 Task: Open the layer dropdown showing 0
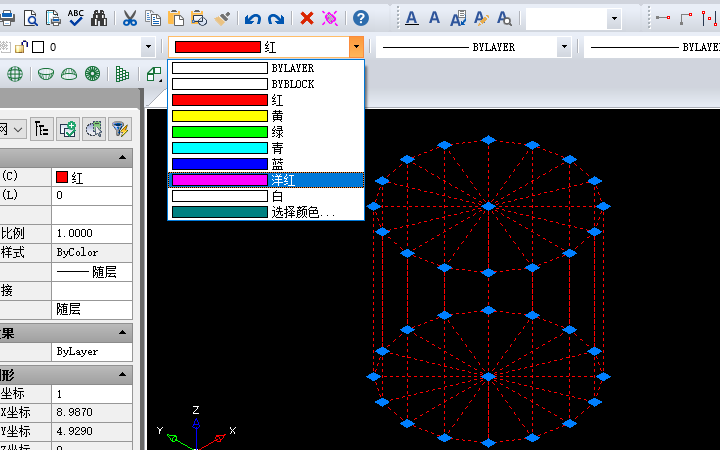(x=148, y=47)
